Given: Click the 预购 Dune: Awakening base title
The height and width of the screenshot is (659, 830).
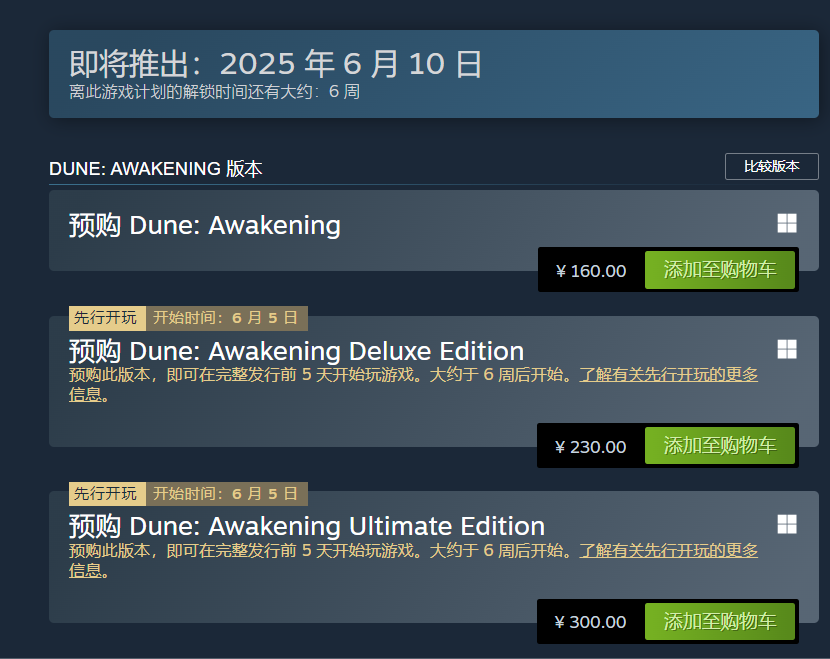Looking at the screenshot, I should 205,225.
